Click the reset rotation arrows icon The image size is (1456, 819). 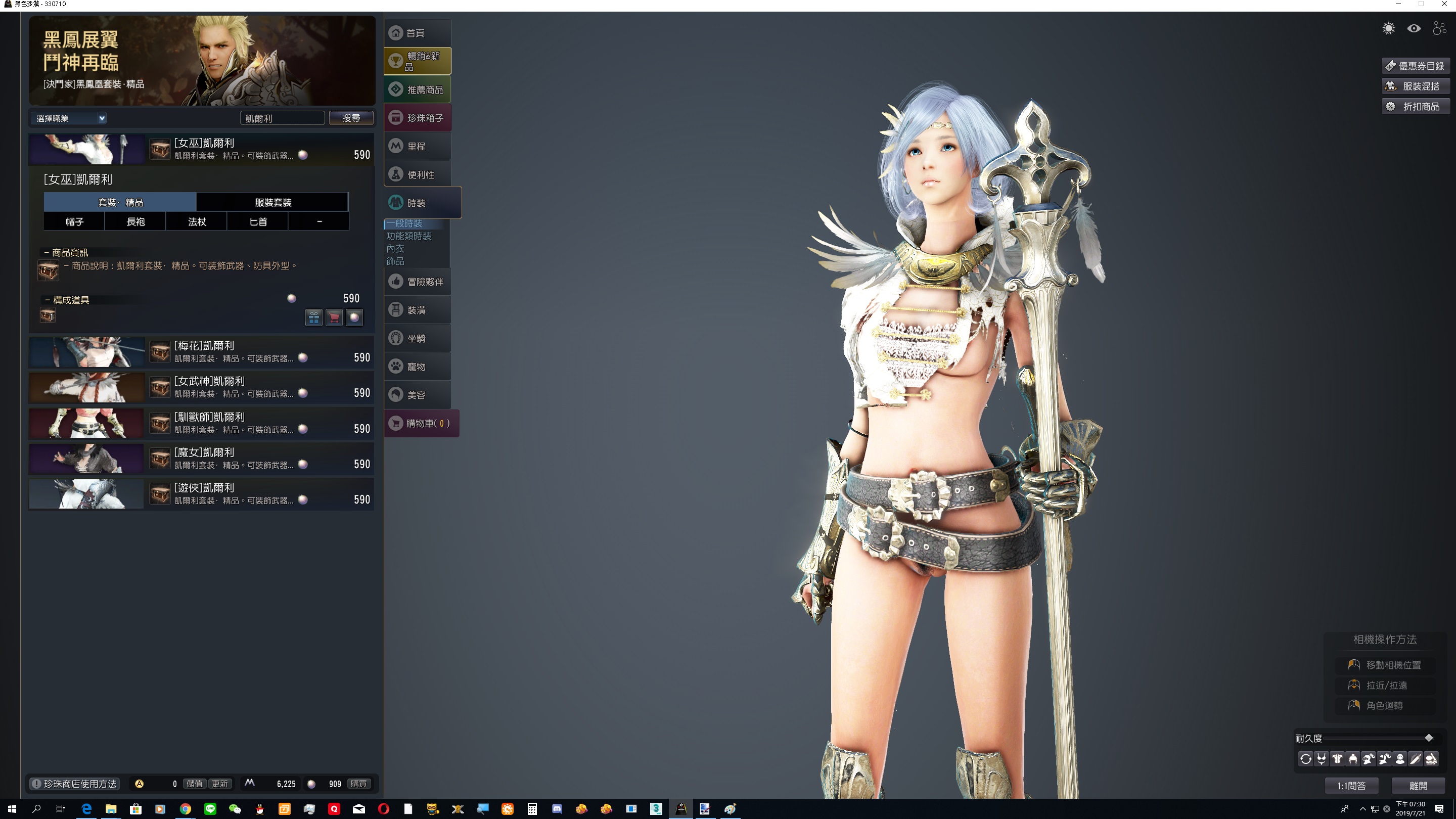(1306, 759)
